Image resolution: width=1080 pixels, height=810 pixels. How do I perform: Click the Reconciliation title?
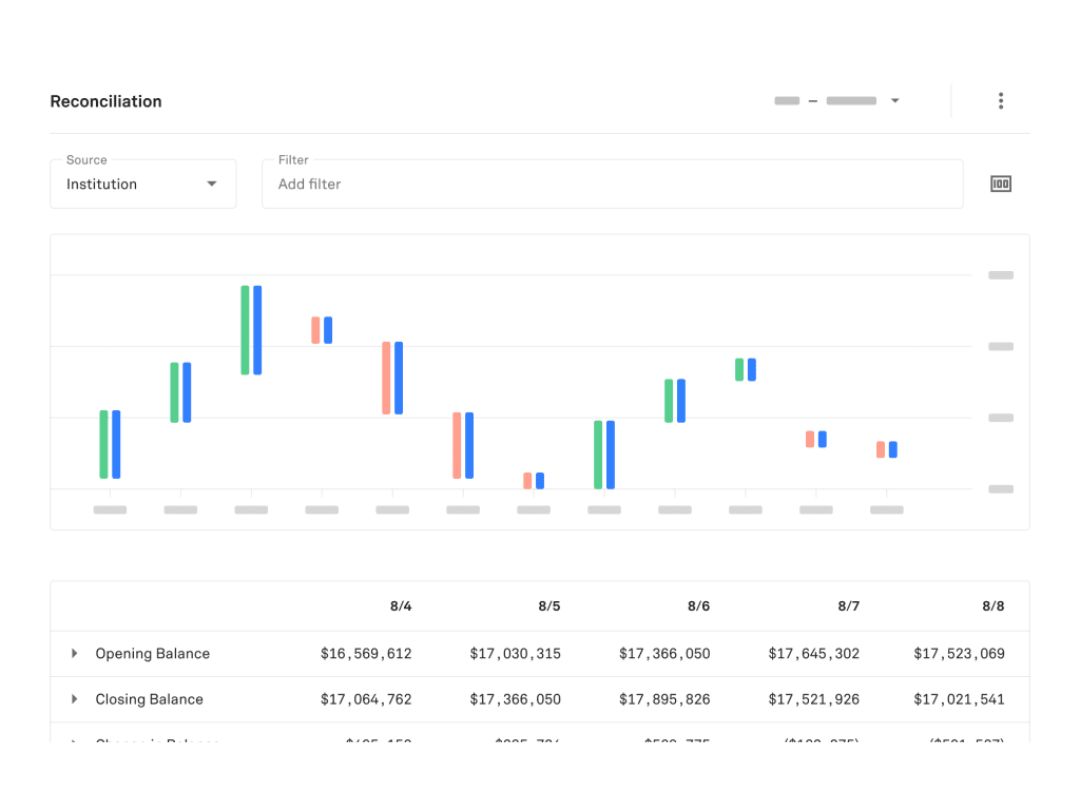tap(106, 101)
